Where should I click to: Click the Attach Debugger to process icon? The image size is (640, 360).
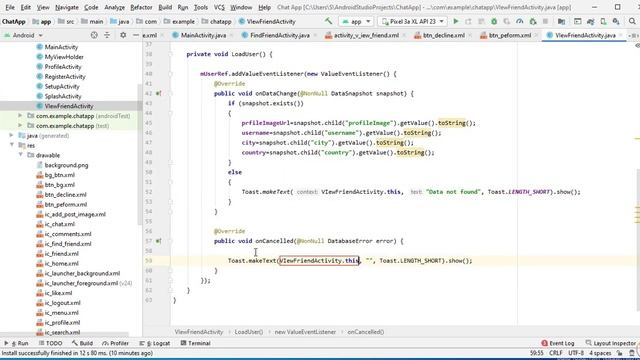(533, 21)
